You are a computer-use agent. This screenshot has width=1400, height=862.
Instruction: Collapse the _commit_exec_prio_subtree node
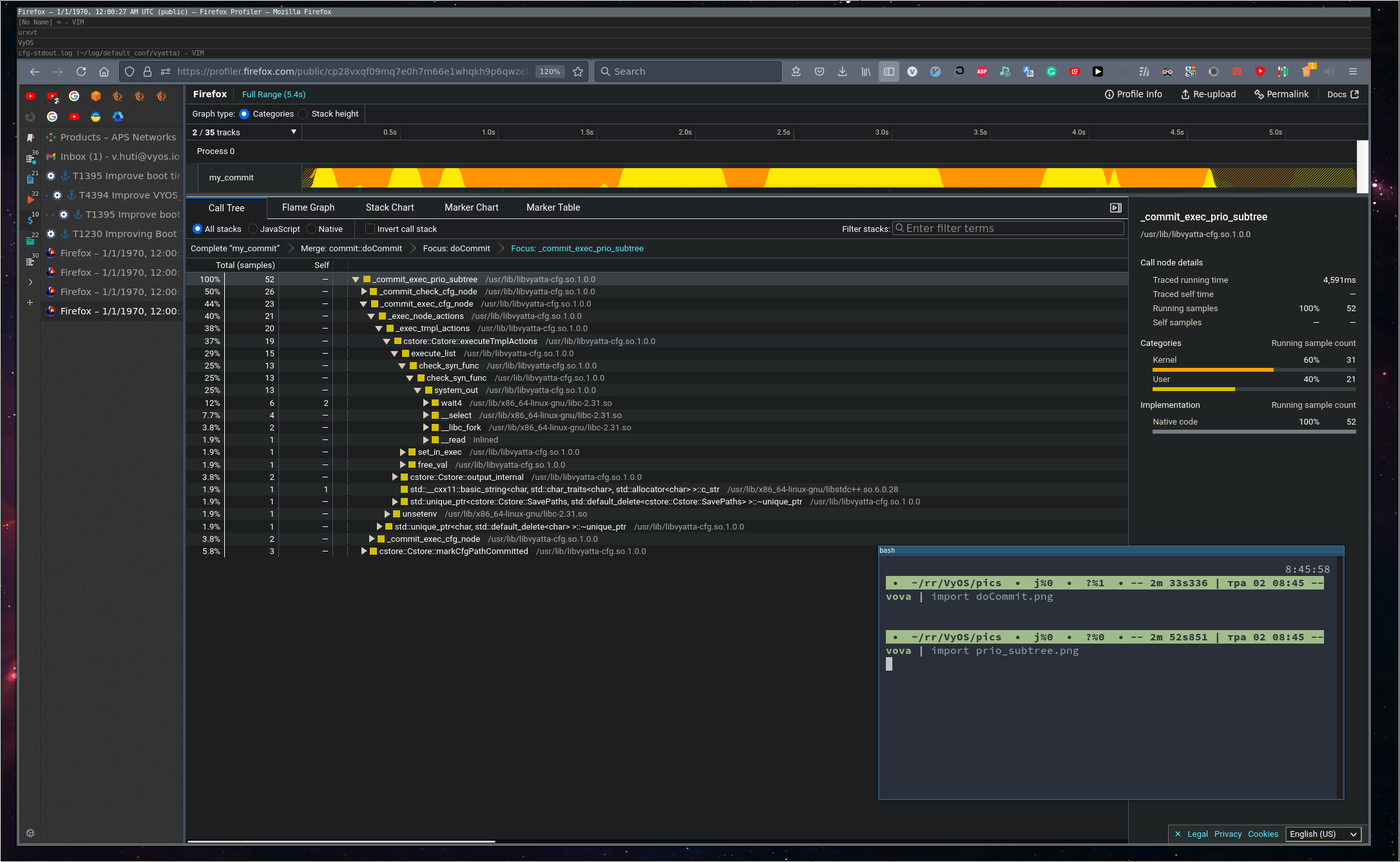tap(356, 280)
